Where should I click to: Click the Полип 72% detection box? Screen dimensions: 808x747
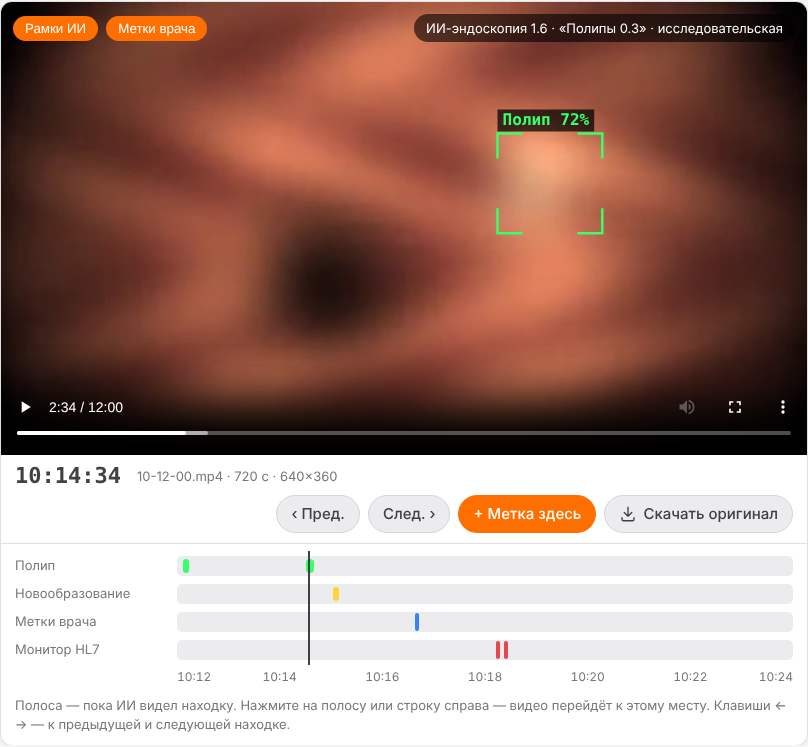point(550,183)
